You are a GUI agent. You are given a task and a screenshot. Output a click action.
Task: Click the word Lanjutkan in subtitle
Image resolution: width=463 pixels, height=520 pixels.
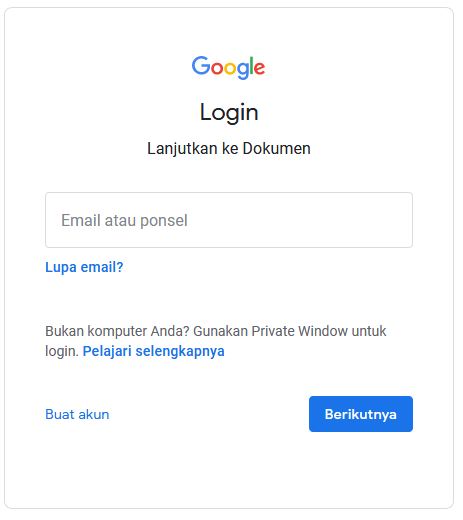coord(182,149)
